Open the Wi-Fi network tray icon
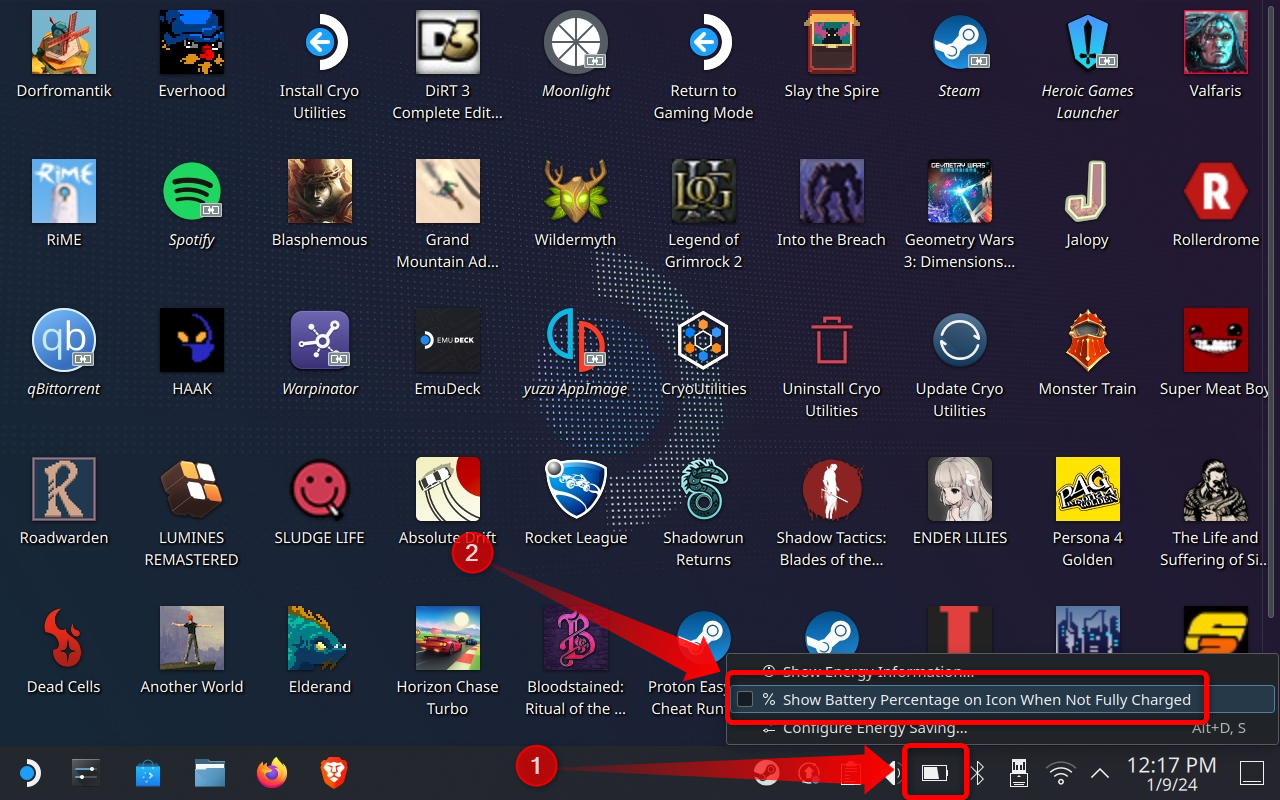Screen dimensions: 1280x800 point(1060,773)
